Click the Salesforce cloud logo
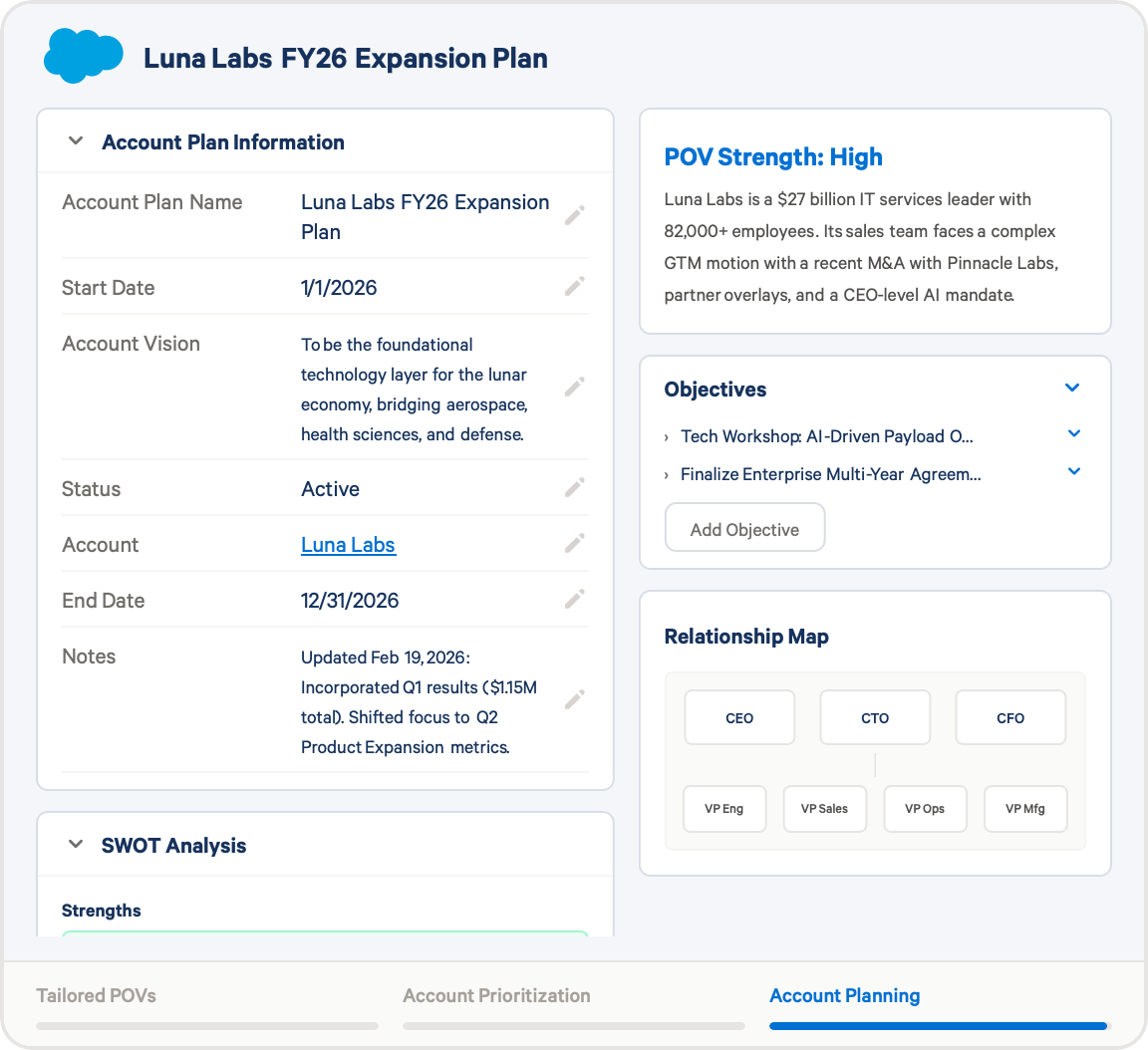The width and height of the screenshot is (1148, 1050). (x=83, y=56)
